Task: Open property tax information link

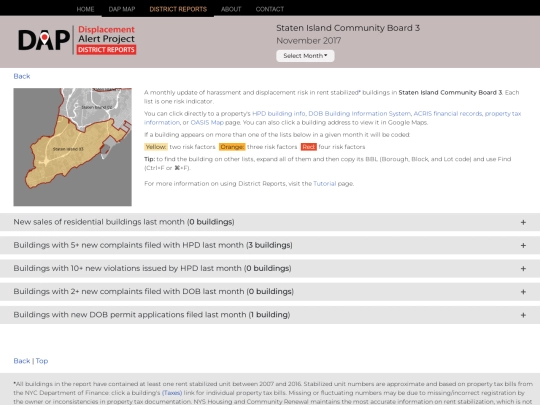Action: pyautogui.click(x=503, y=114)
